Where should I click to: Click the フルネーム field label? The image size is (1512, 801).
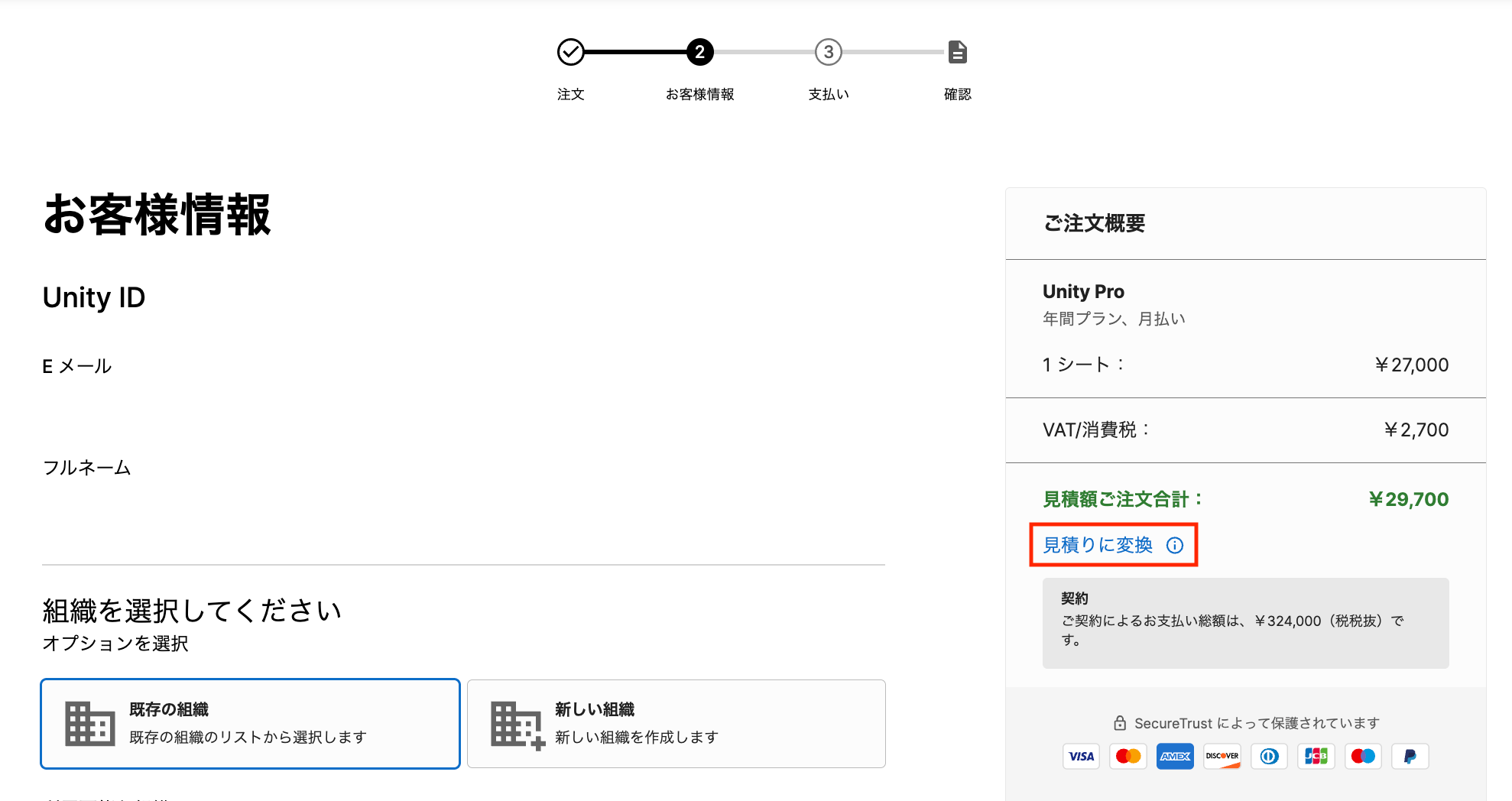(x=86, y=467)
